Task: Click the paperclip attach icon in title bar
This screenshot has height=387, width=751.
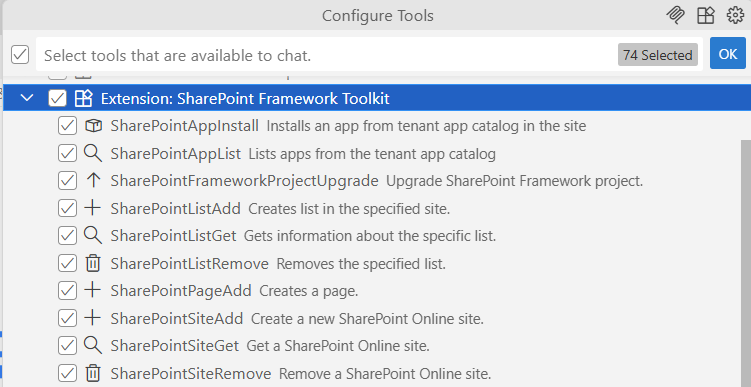Action: point(675,15)
